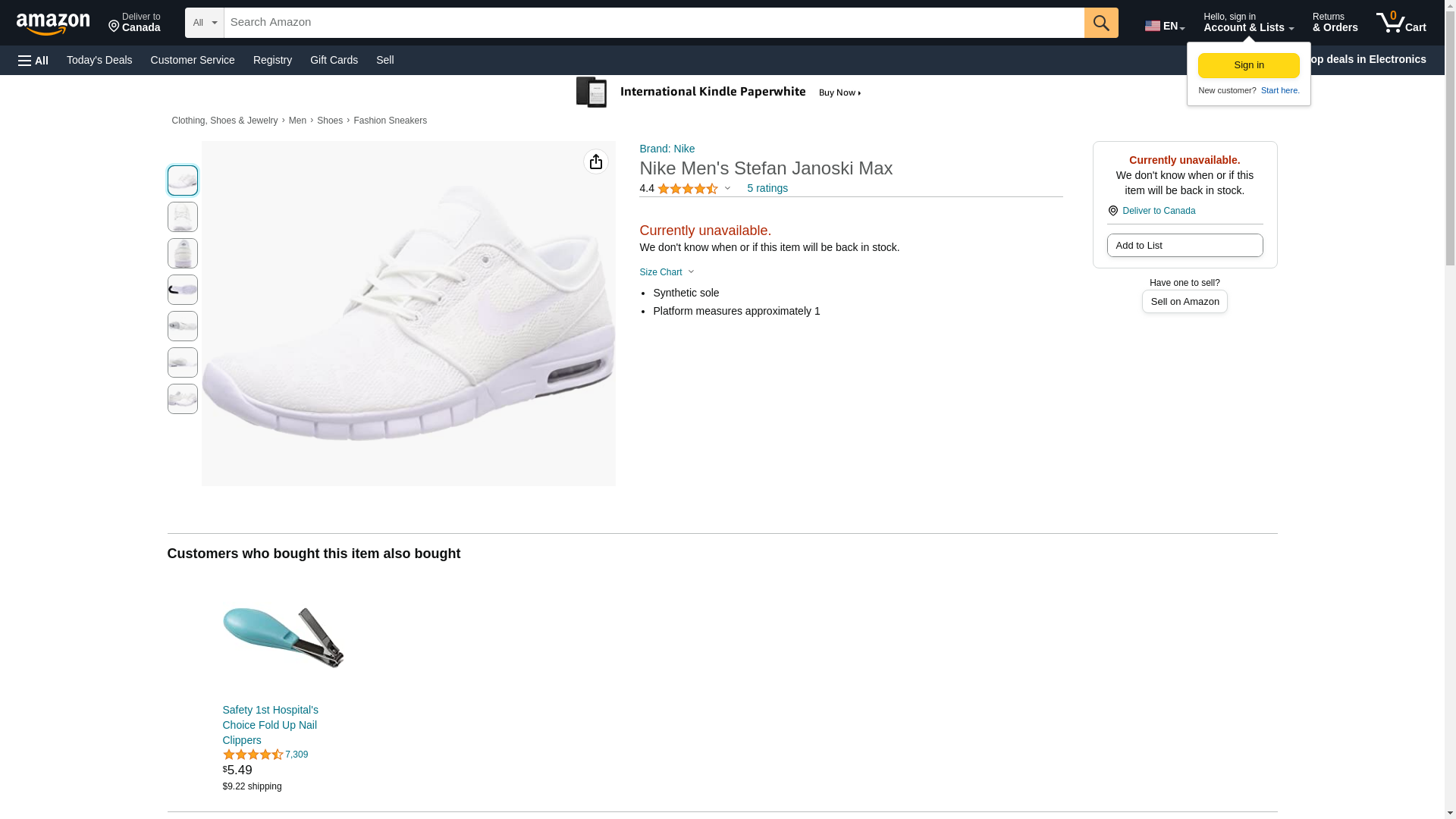1456x819 pixels.
Task: Click the 5 ratings link
Action: point(767,188)
